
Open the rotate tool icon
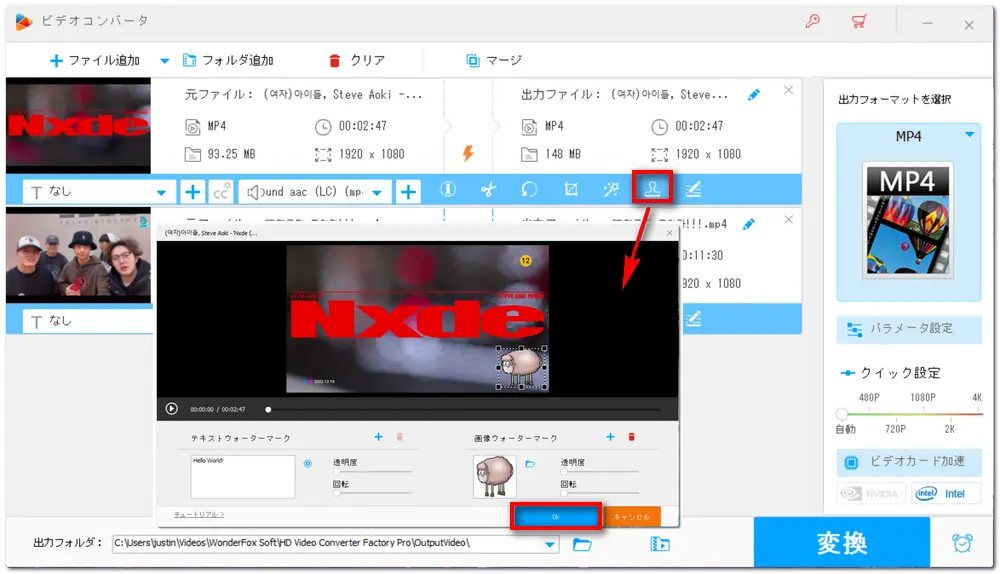point(529,190)
